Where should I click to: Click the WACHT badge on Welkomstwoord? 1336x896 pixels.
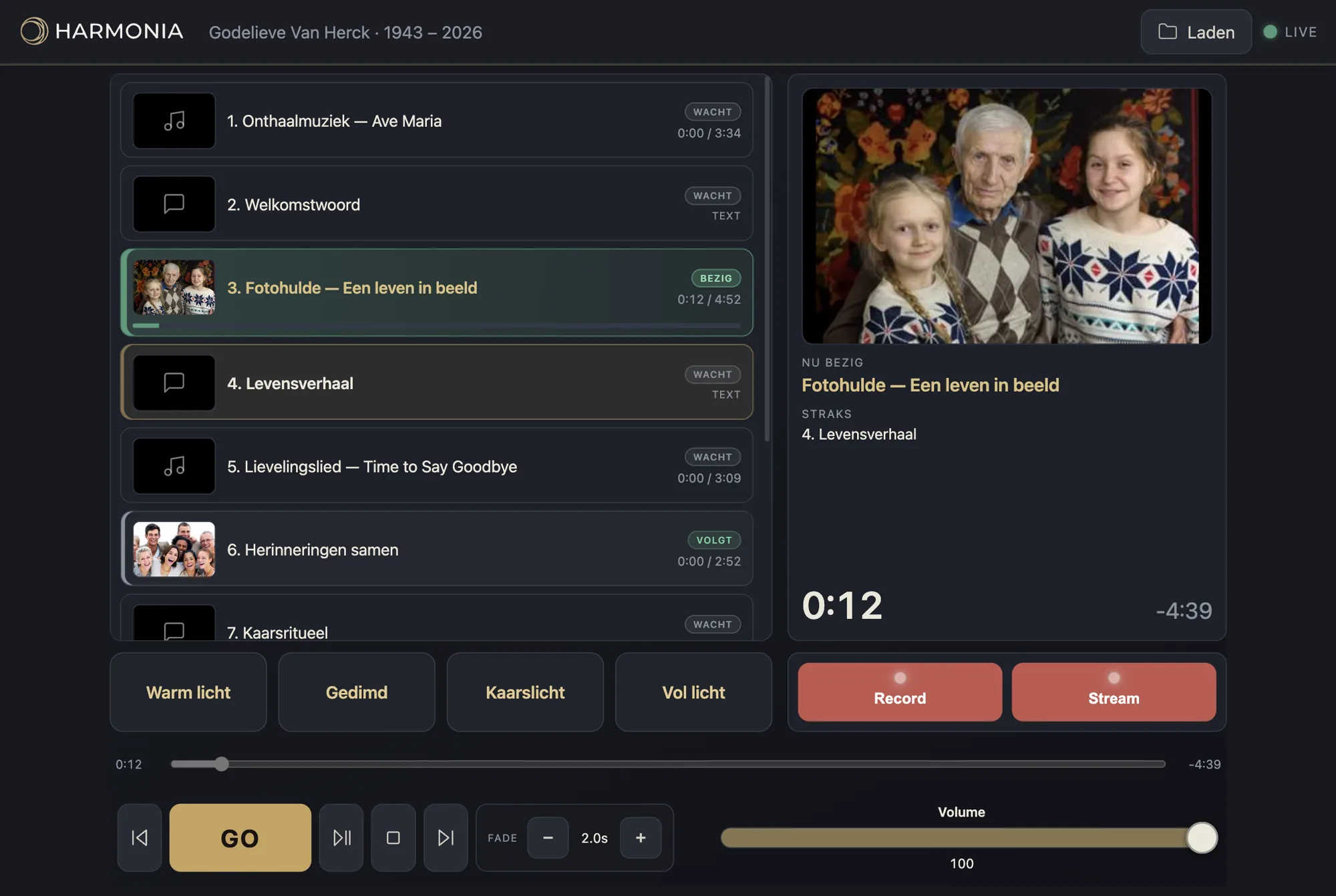tap(712, 195)
